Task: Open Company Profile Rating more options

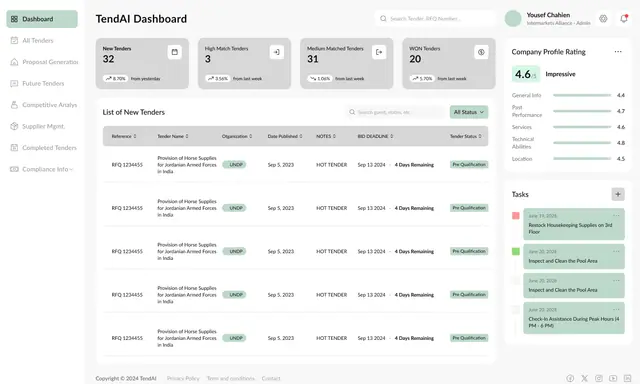Action: point(618,52)
